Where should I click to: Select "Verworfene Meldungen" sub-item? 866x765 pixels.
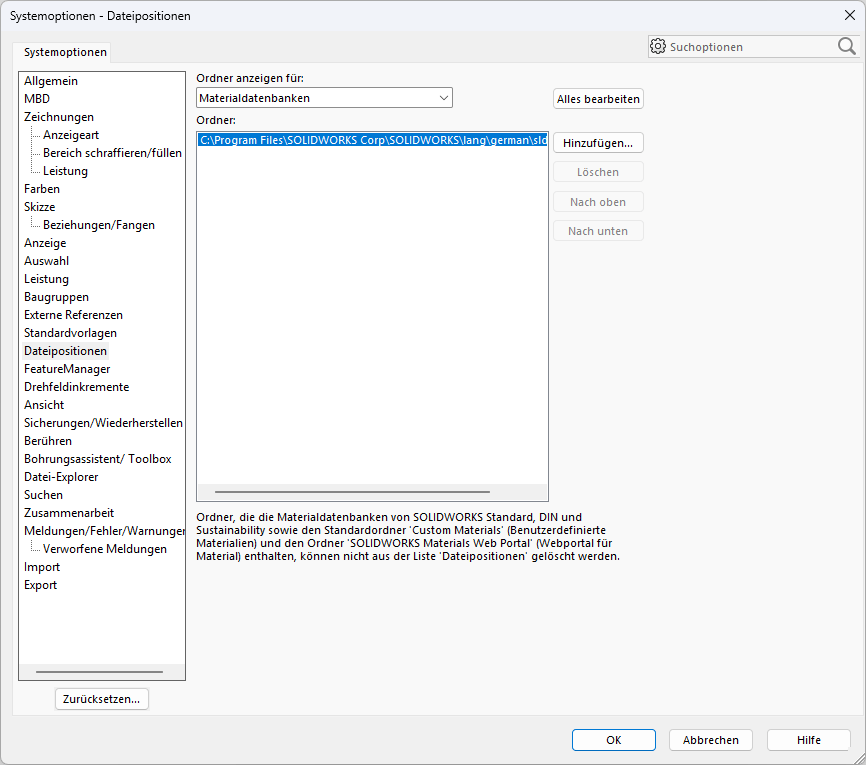tap(104, 548)
